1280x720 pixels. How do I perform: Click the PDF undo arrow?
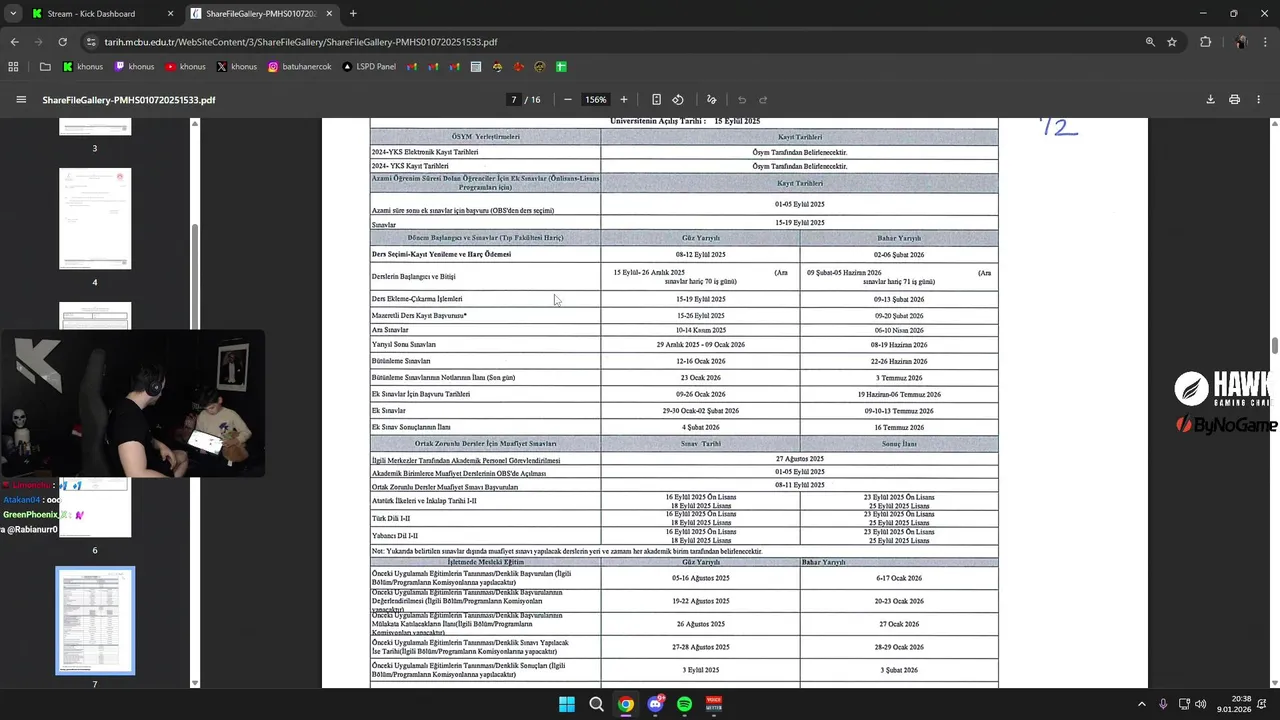[x=742, y=100]
